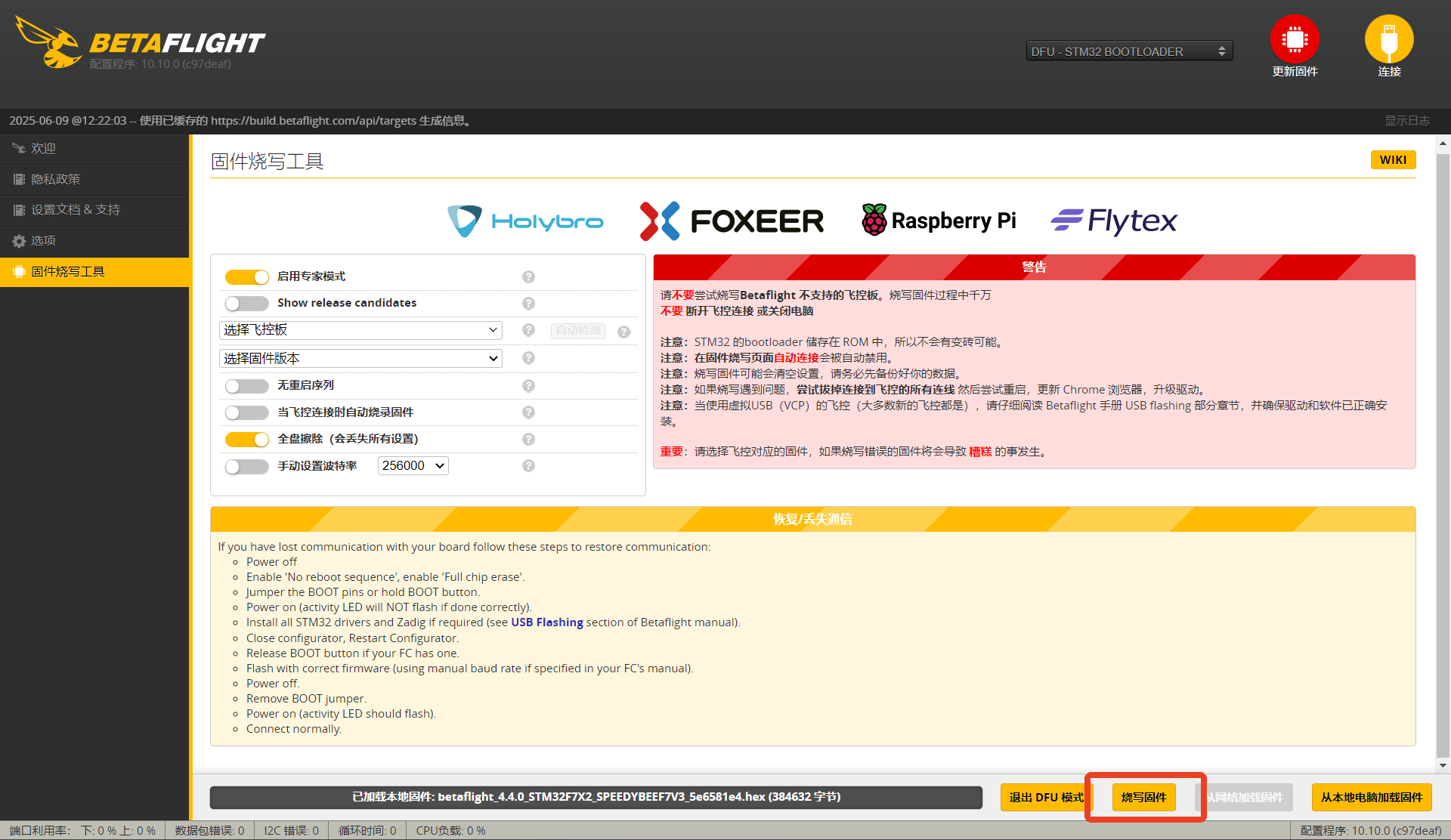Click help icon for 选择固件版本
Screen dimensions: 1451x840
coord(528,358)
